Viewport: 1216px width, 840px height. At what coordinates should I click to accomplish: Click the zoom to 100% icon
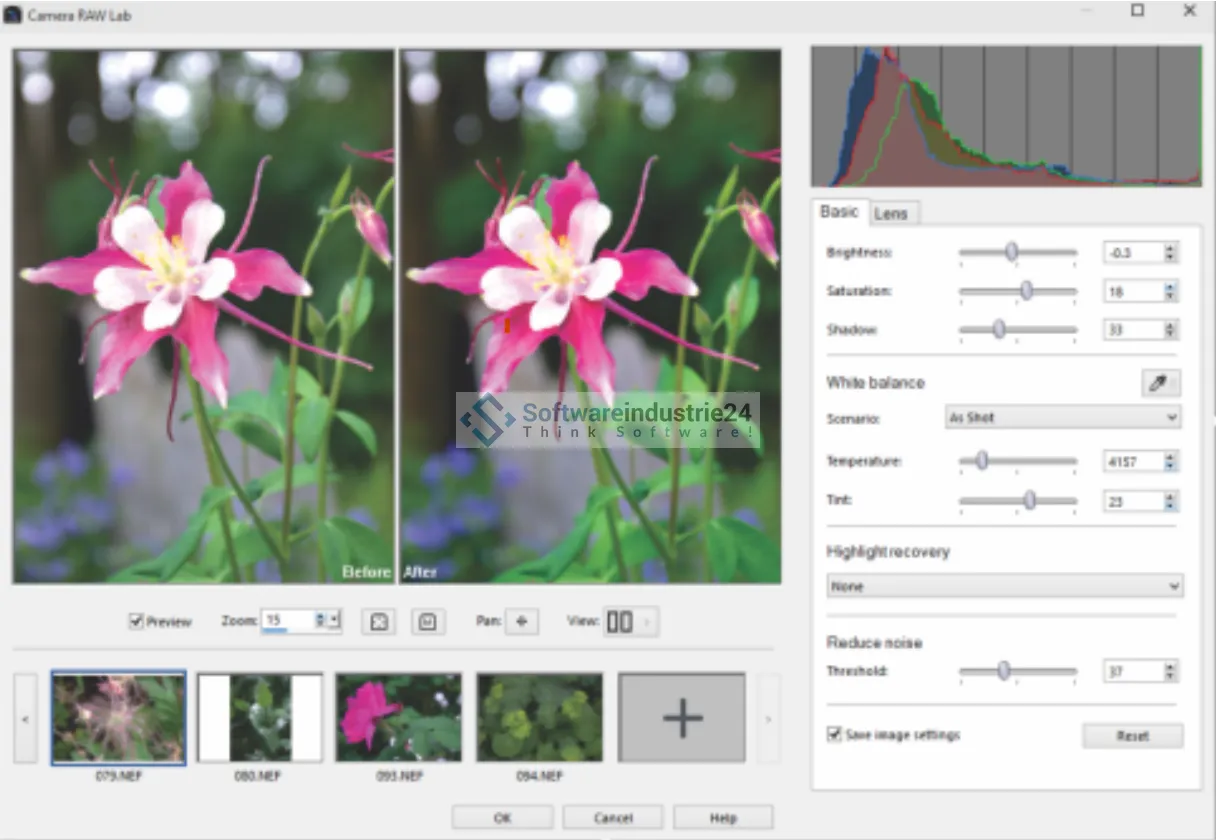pos(428,622)
